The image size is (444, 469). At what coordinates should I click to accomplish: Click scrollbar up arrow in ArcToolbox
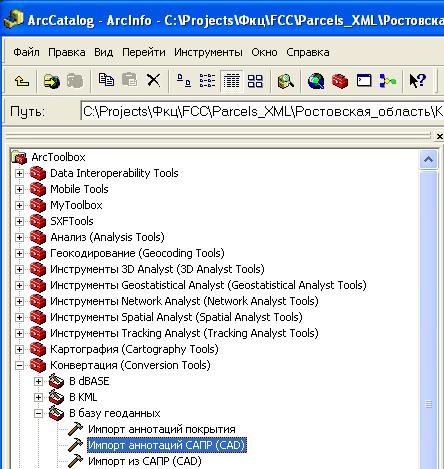pyautogui.click(x=428, y=160)
